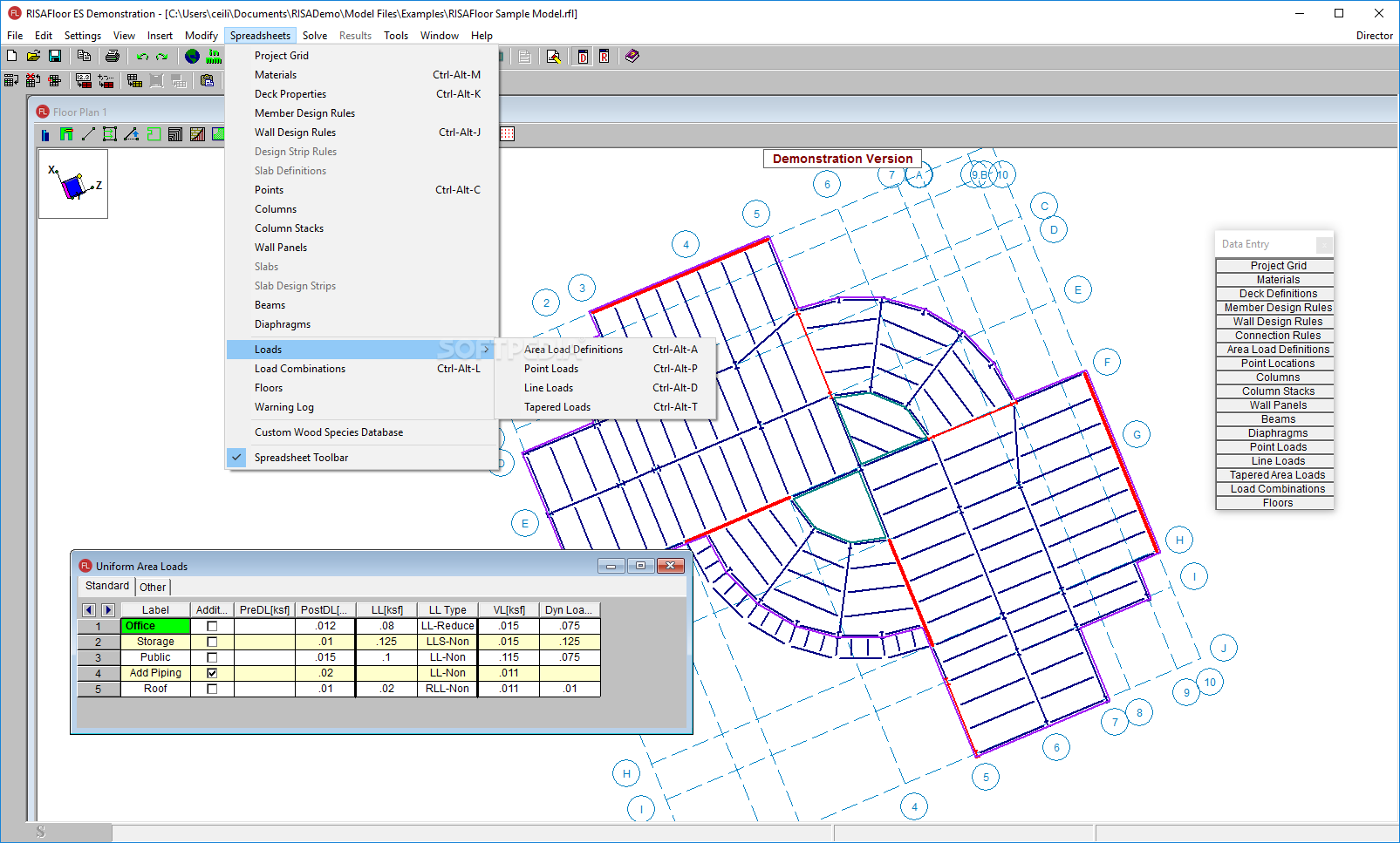1400x843 pixels.
Task: Open units settings via the in/mm icon
Action: click(x=214, y=56)
